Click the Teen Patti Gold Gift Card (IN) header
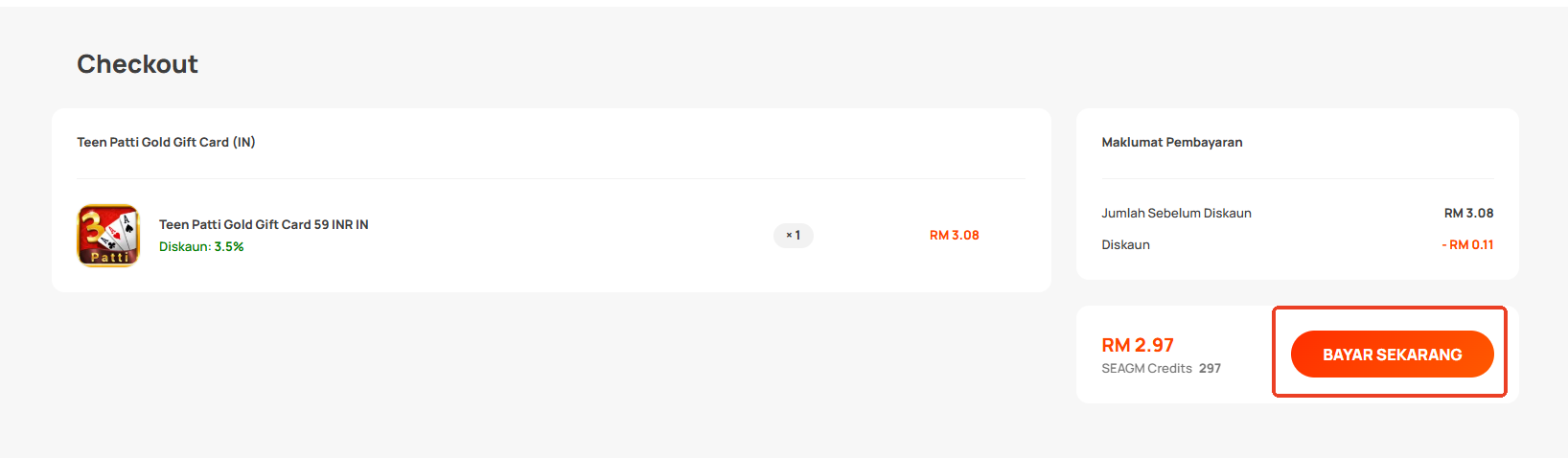1568x458 pixels. [166, 142]
